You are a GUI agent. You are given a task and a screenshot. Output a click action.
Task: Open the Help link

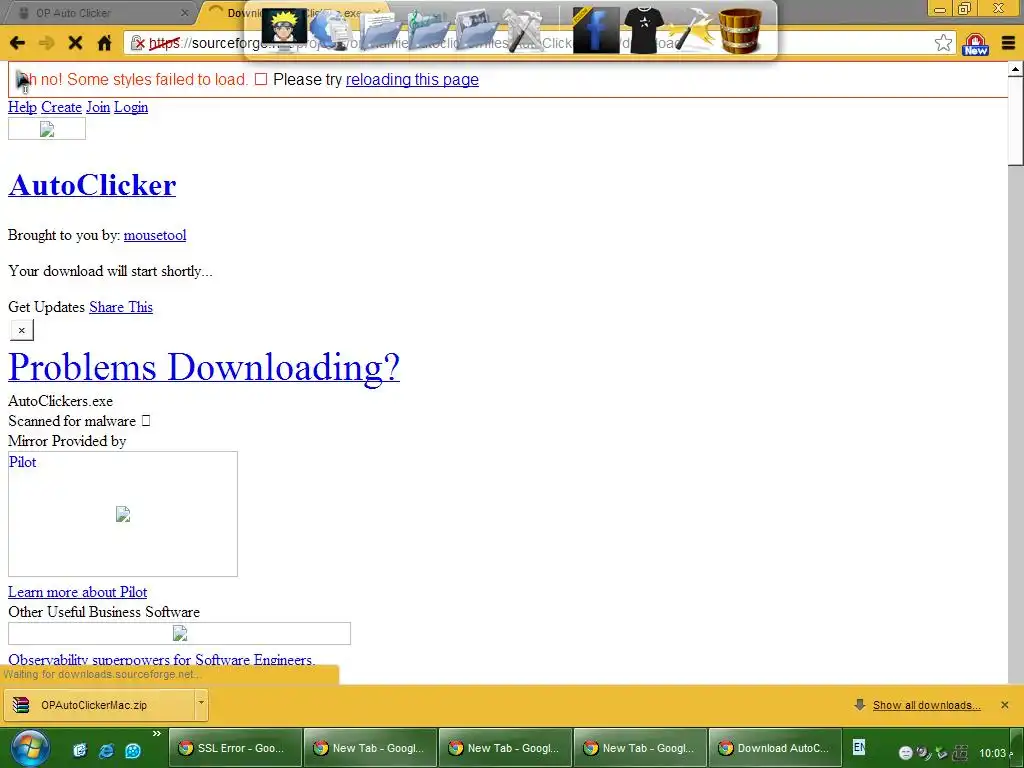(x=22, y=107)
